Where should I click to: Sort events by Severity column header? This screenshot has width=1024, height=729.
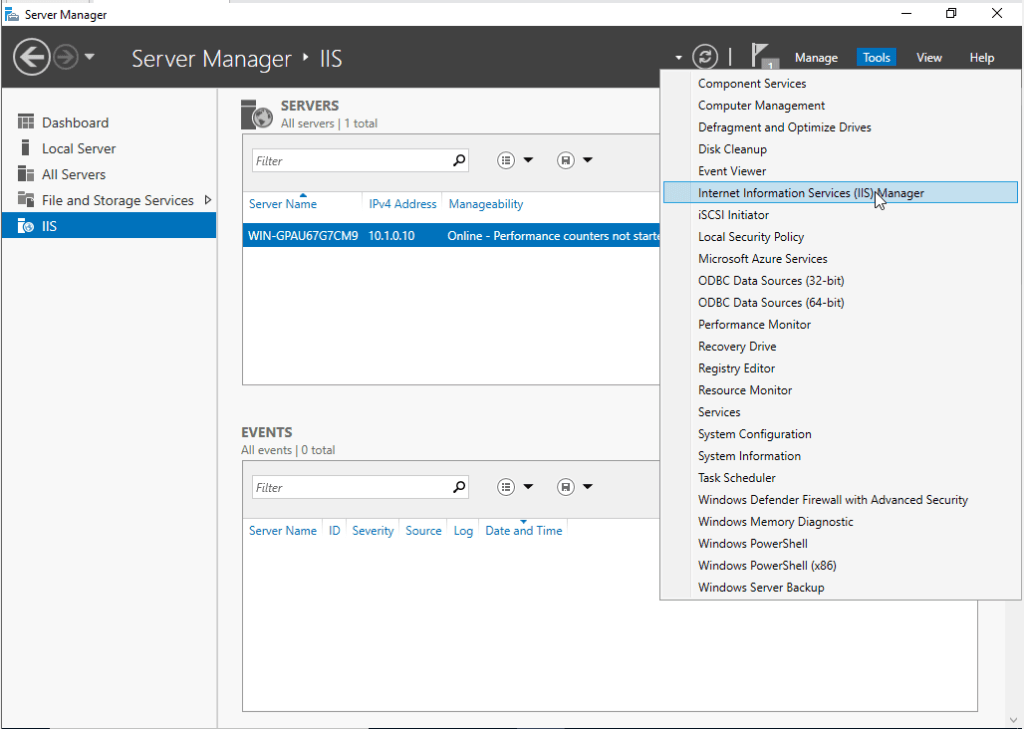(x=372, y=531)
